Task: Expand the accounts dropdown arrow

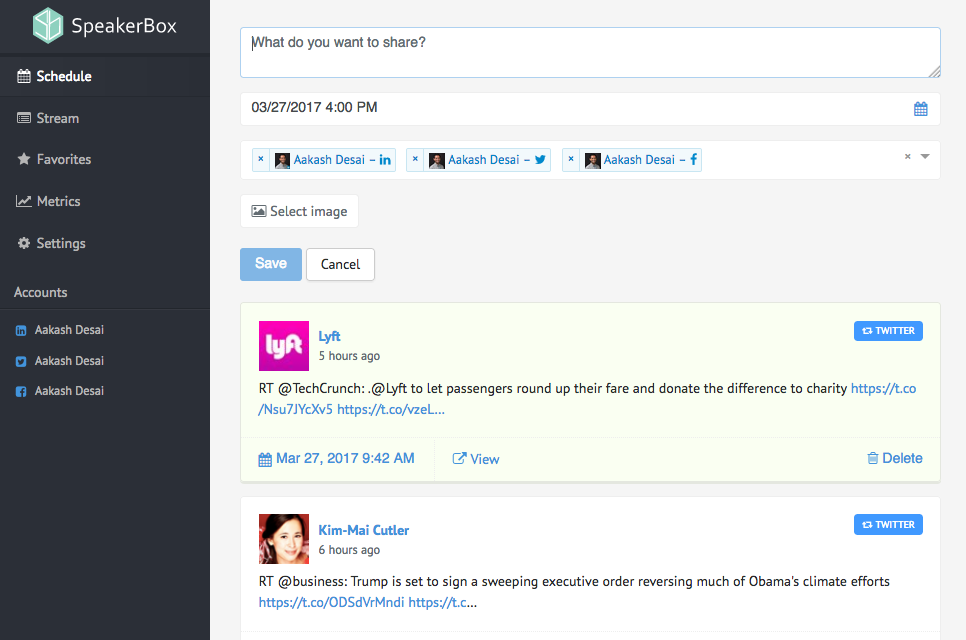Action: tap(925, 156)
